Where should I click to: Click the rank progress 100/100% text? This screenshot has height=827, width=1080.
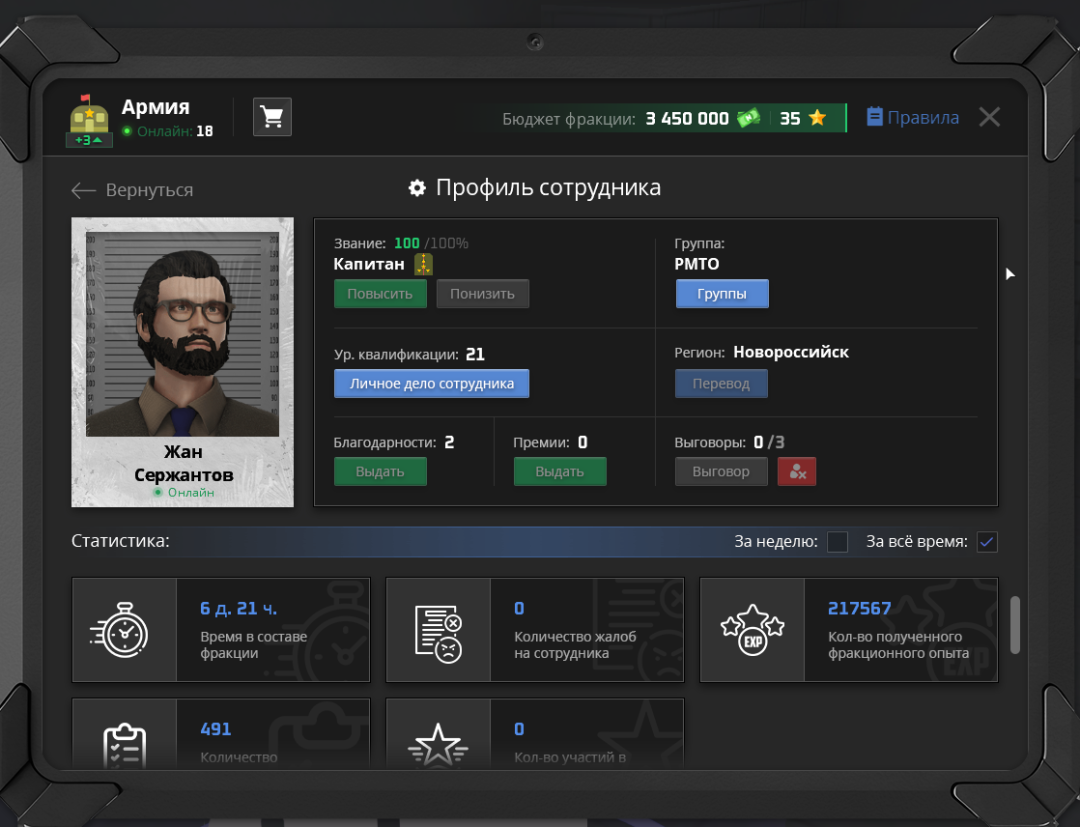(430, 243)
